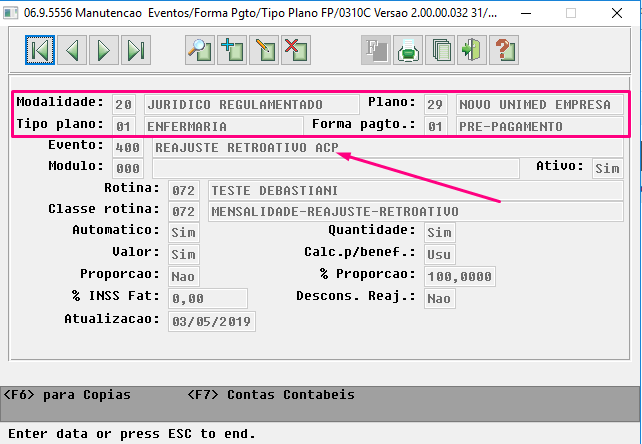Image resolution: width=642 pixels, height=444 pixels.
Task: Delete the record with red X icon
Action: coord(296,50)
